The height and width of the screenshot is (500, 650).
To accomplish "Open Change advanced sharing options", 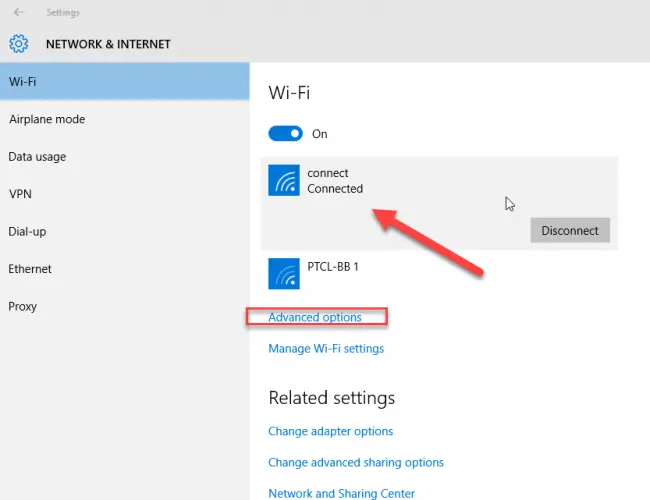I will (356, 462).
